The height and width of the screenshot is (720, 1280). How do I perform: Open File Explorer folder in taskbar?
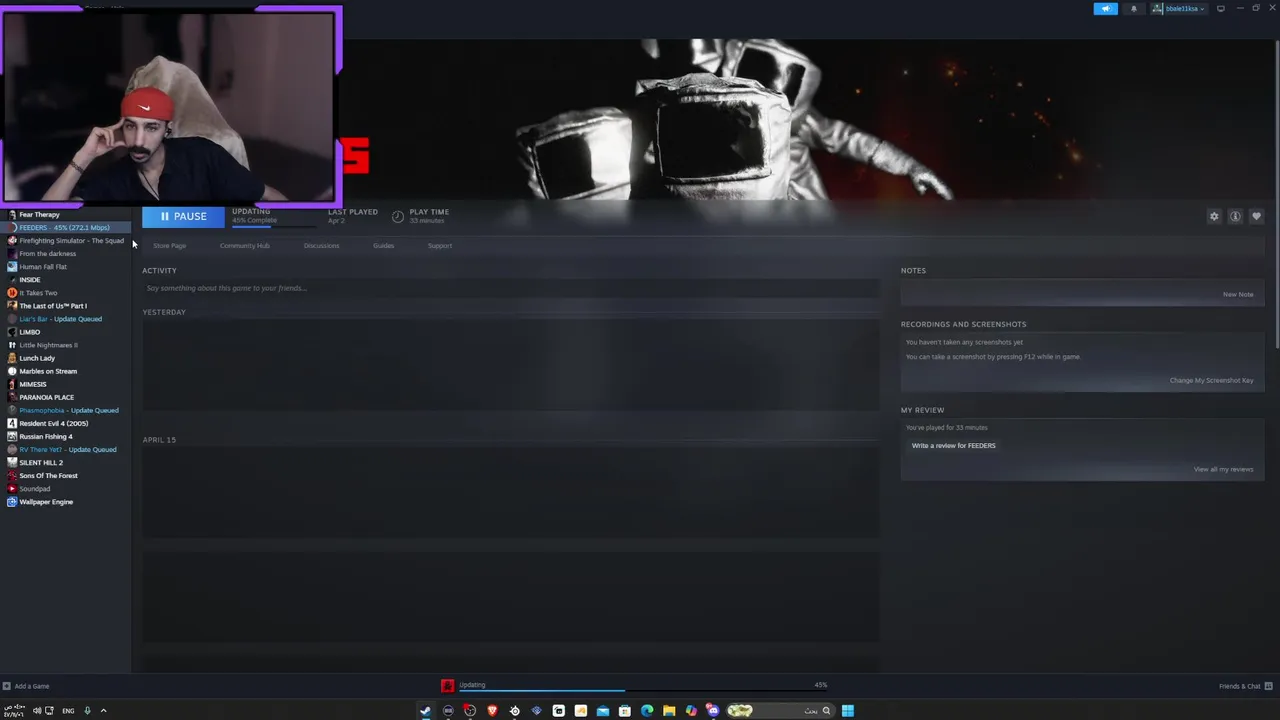669,710
